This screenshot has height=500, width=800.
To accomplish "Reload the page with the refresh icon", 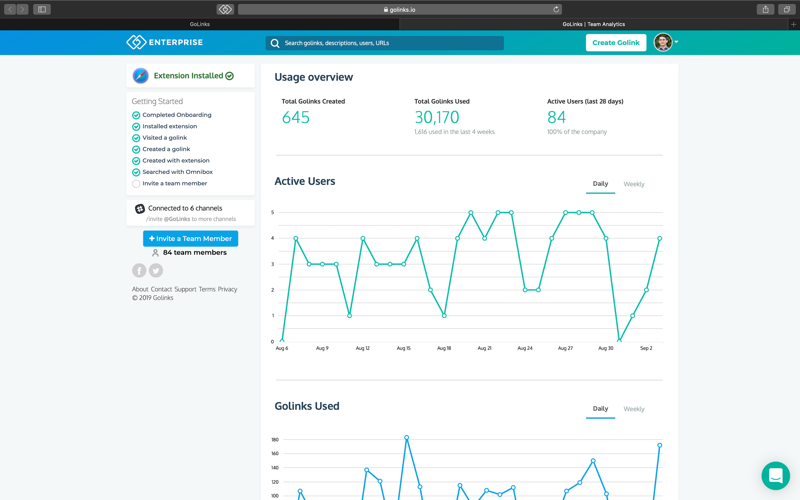I will coord(556,9).
